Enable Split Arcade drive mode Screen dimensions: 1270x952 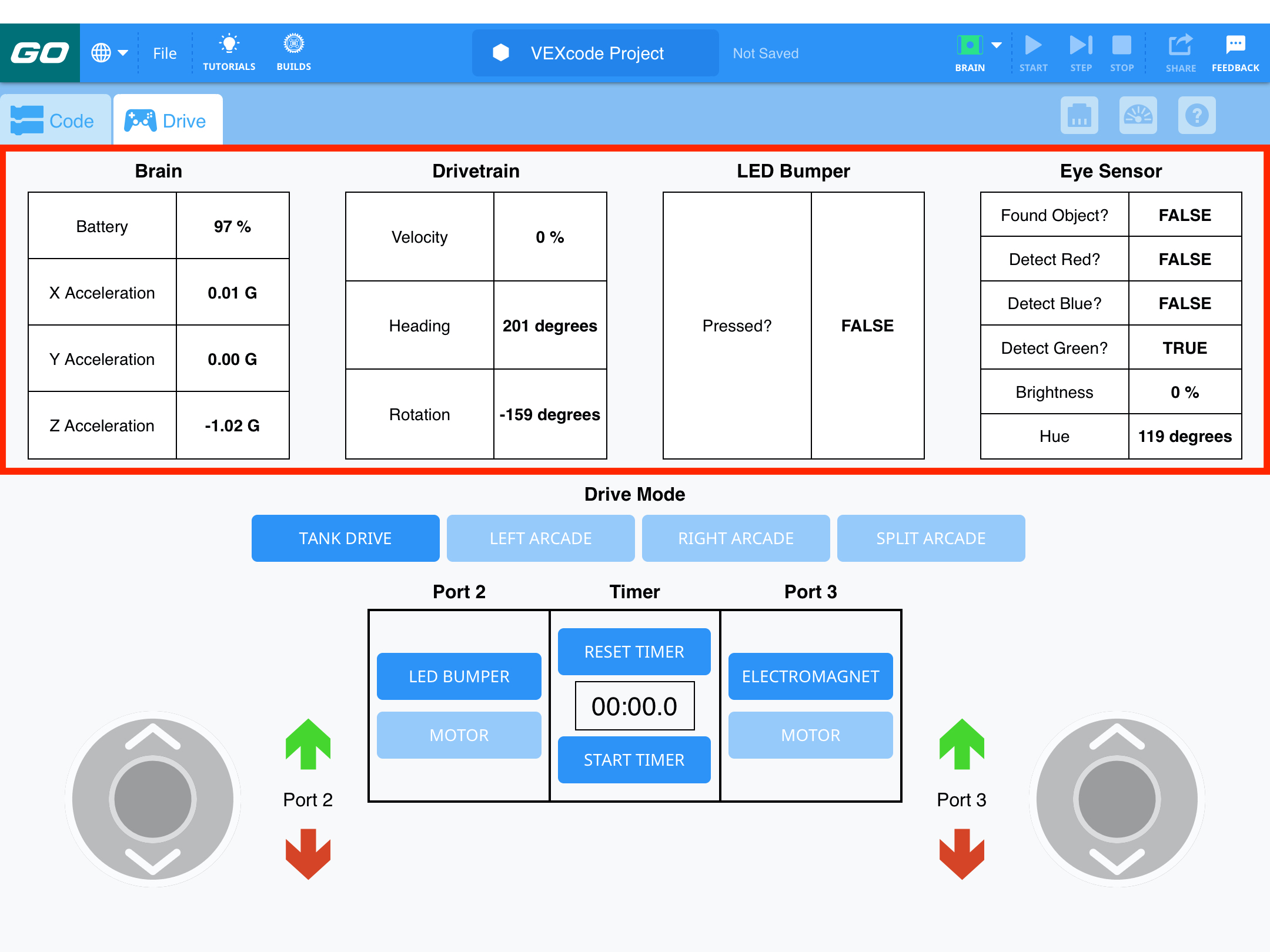[x=931, y=538]
